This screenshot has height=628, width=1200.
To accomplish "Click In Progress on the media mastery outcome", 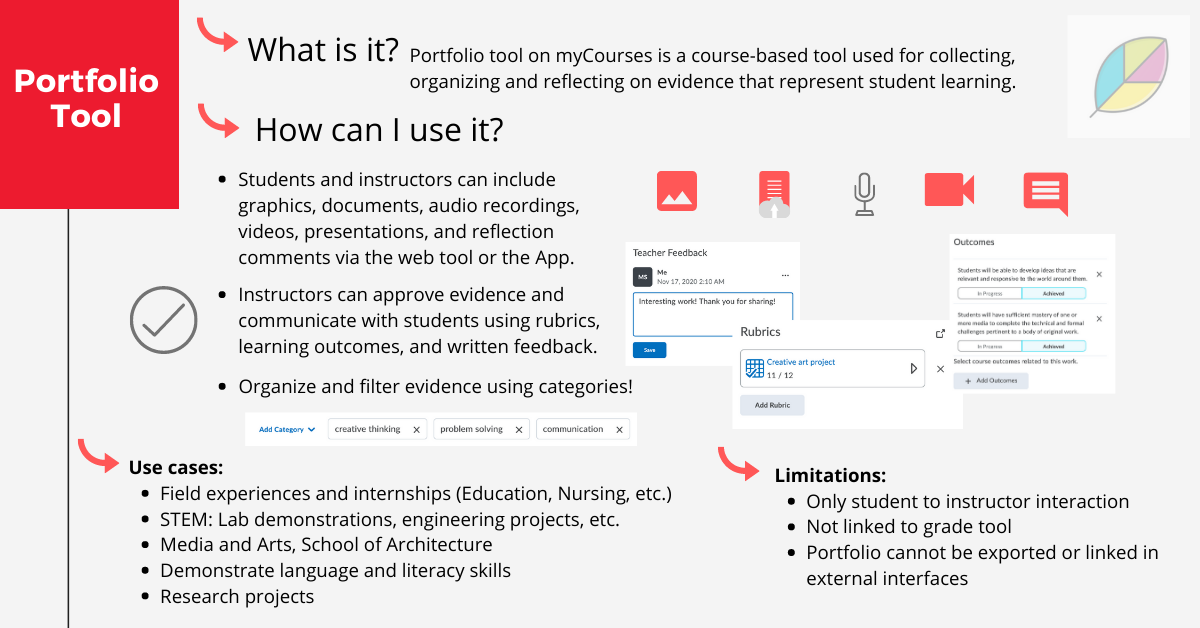I will [990, 347].
